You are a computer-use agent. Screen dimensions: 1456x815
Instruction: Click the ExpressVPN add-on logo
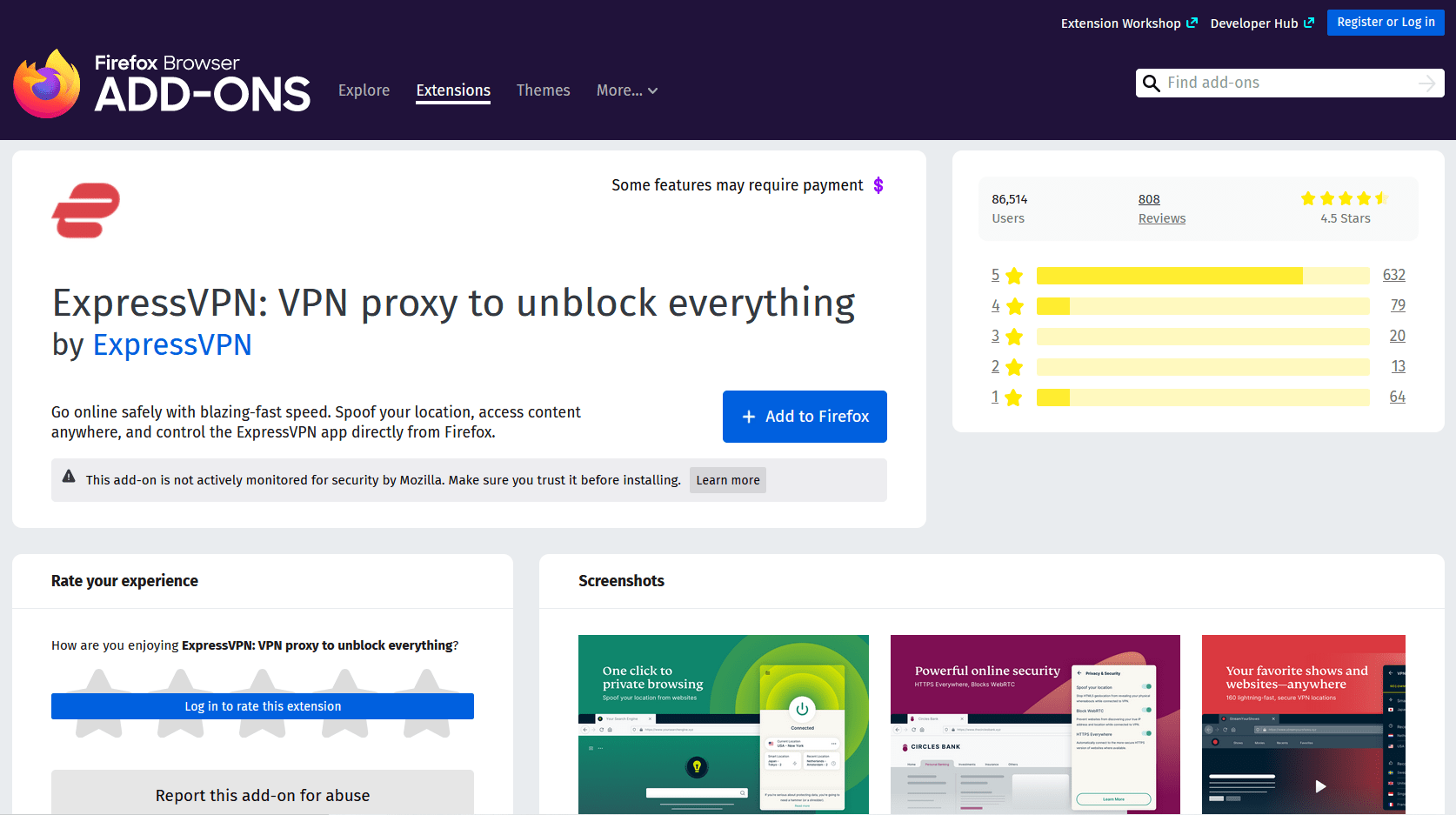[x=86, y=210]
